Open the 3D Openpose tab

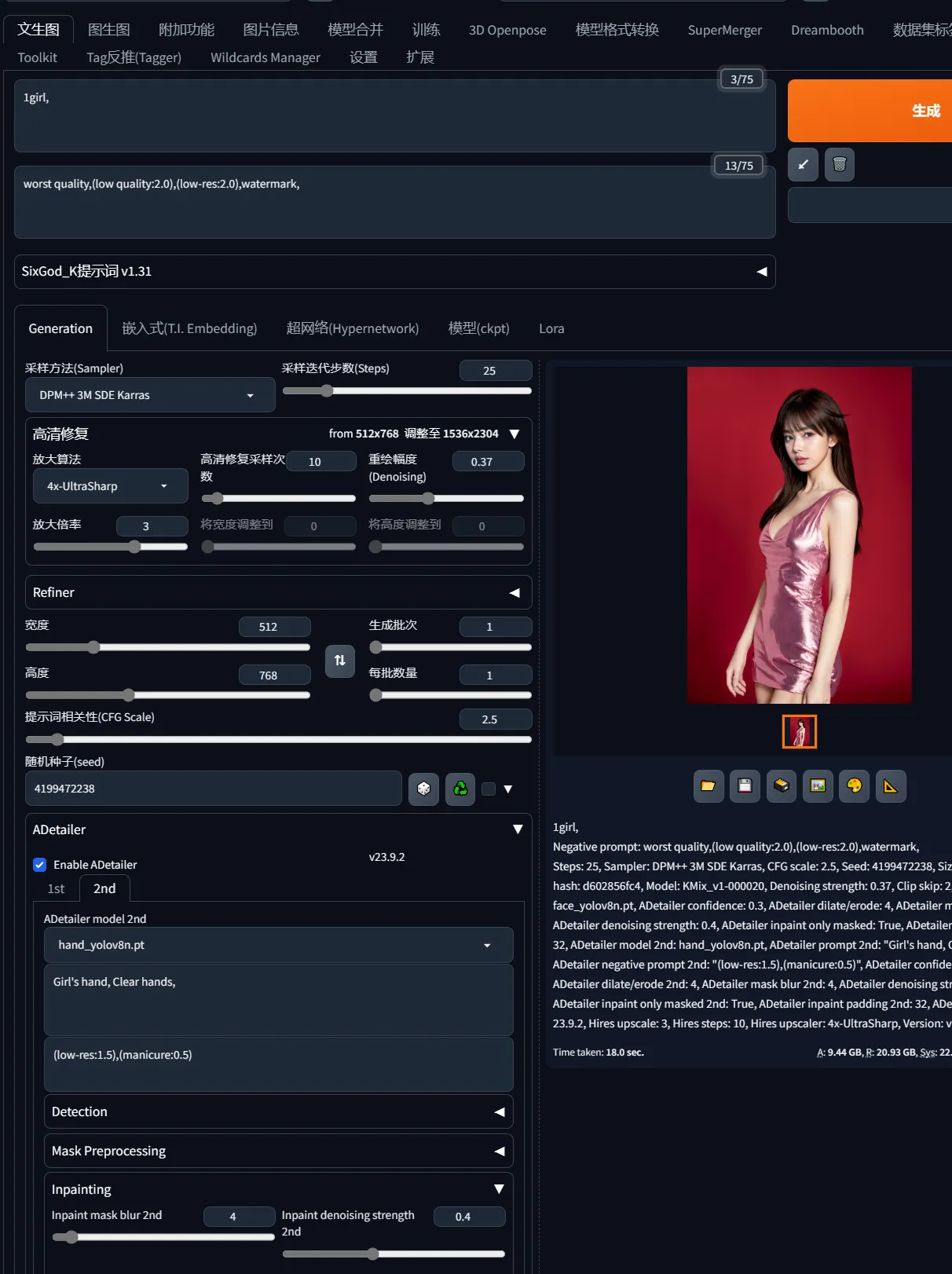(507, 30)
